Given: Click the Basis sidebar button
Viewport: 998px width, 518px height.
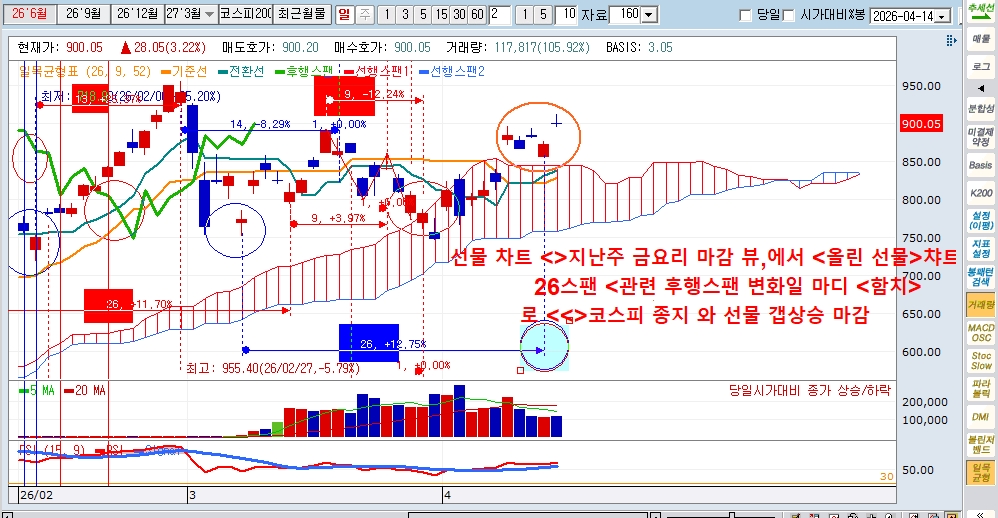Looking at the screenshot, I should tap(980, 165).
